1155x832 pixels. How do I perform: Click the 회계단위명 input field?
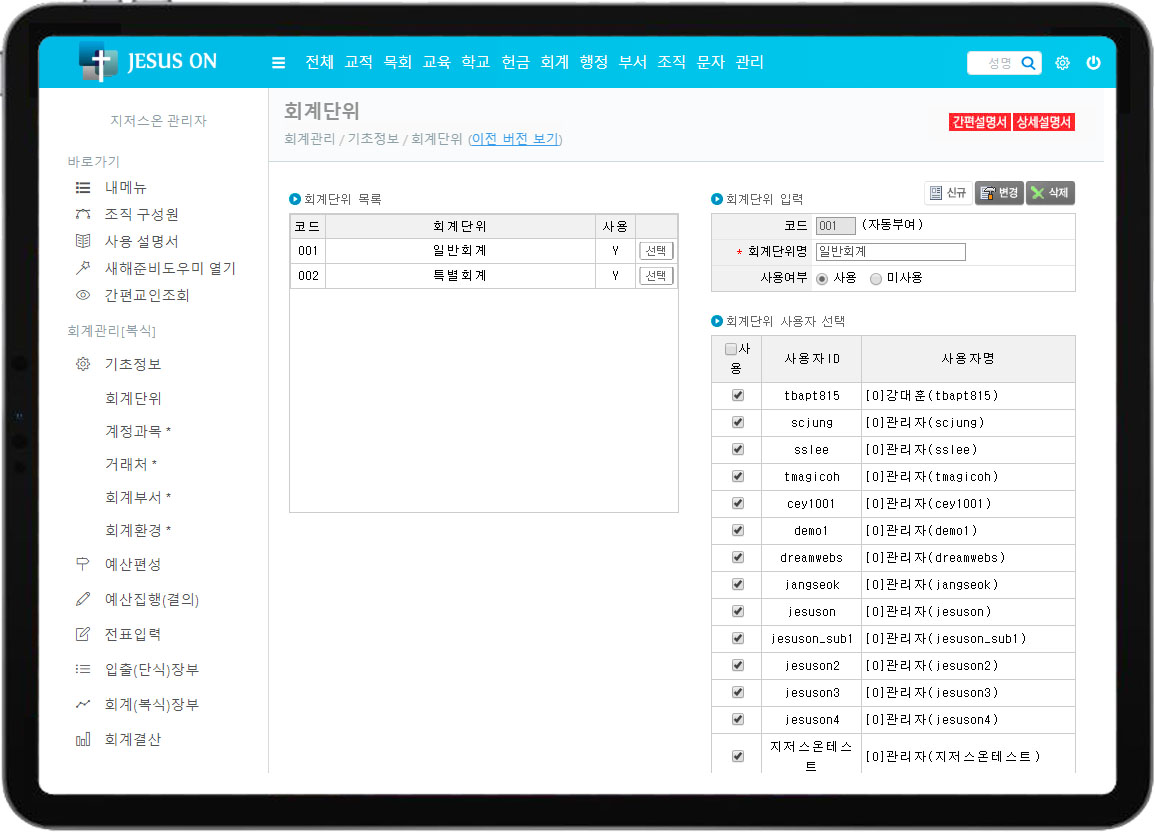[890, 252]
